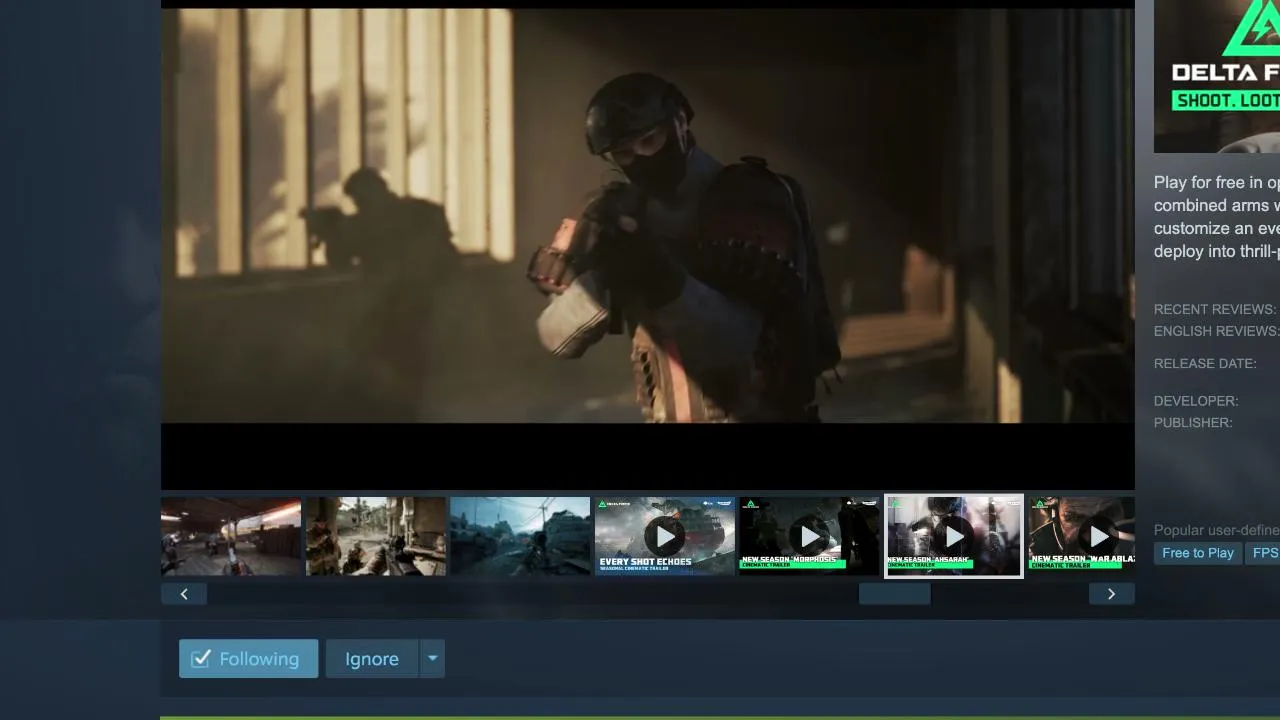The image size is (1280, 720).
Task: Select the New Season 'Ahsarah' trailer thumbnail
Action: tap(954, 536)
